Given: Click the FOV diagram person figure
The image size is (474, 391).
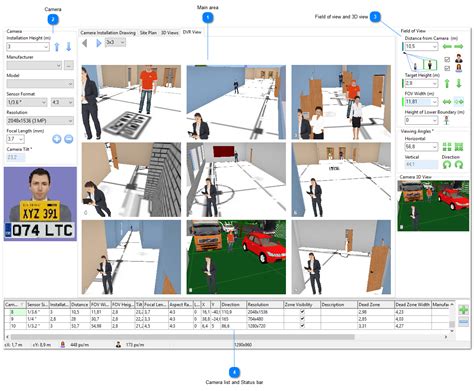Looking at the screenshot, I should tap(430, 64).
